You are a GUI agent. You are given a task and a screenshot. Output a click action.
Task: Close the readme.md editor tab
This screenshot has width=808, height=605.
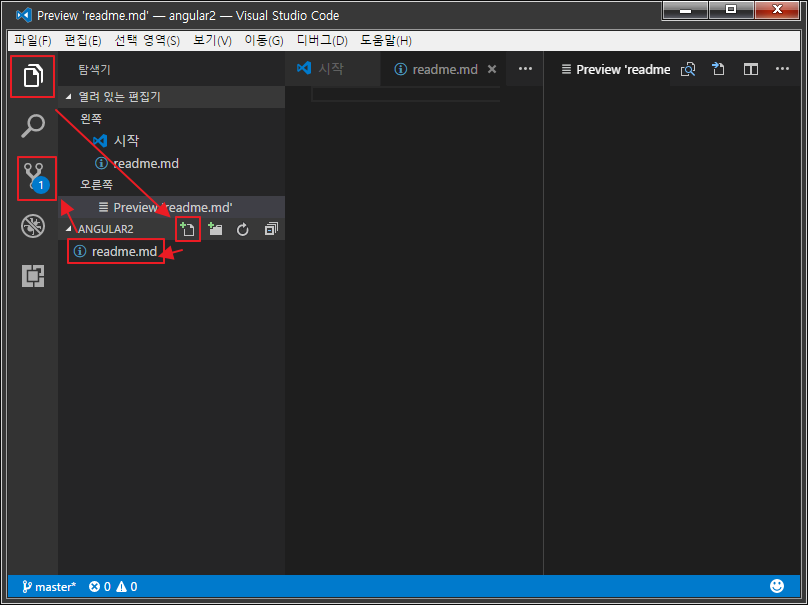491,70
